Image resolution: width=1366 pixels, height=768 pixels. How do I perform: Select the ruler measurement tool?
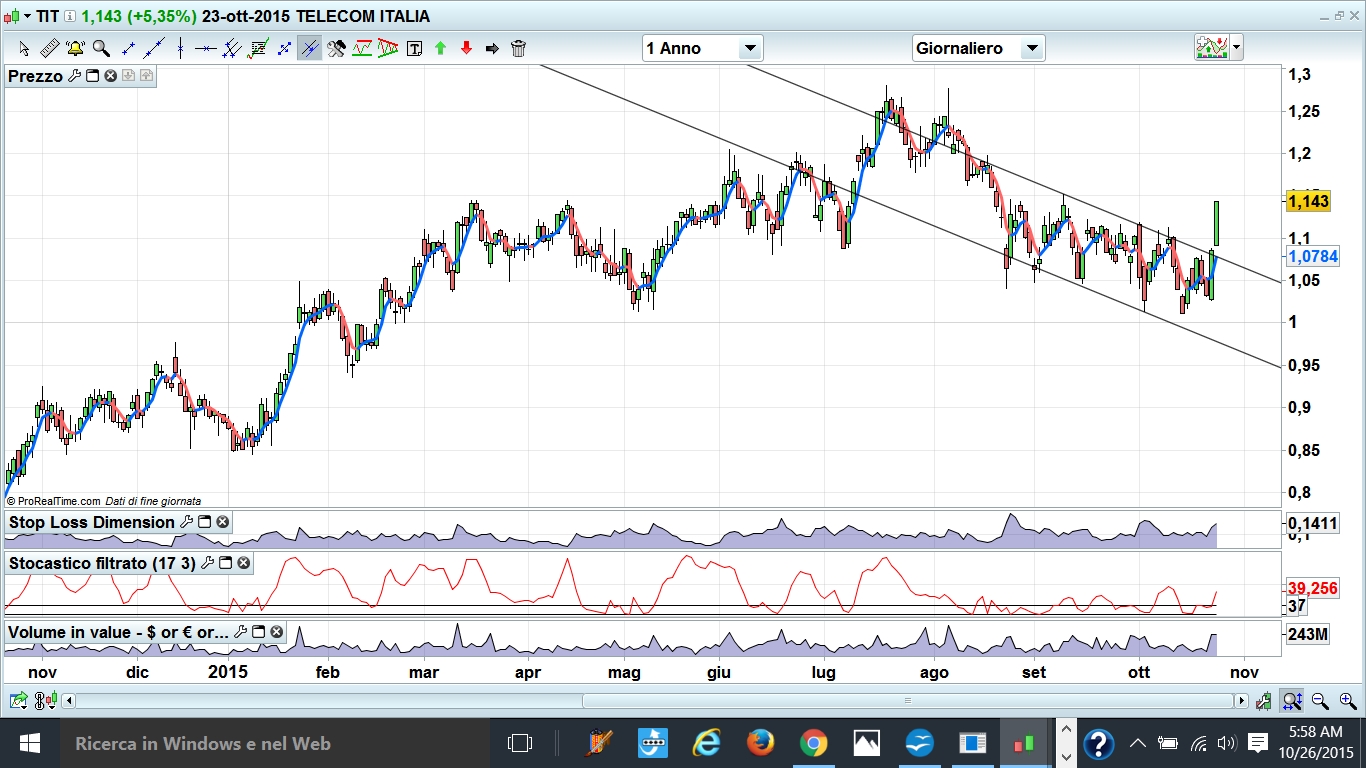(49, 48)
